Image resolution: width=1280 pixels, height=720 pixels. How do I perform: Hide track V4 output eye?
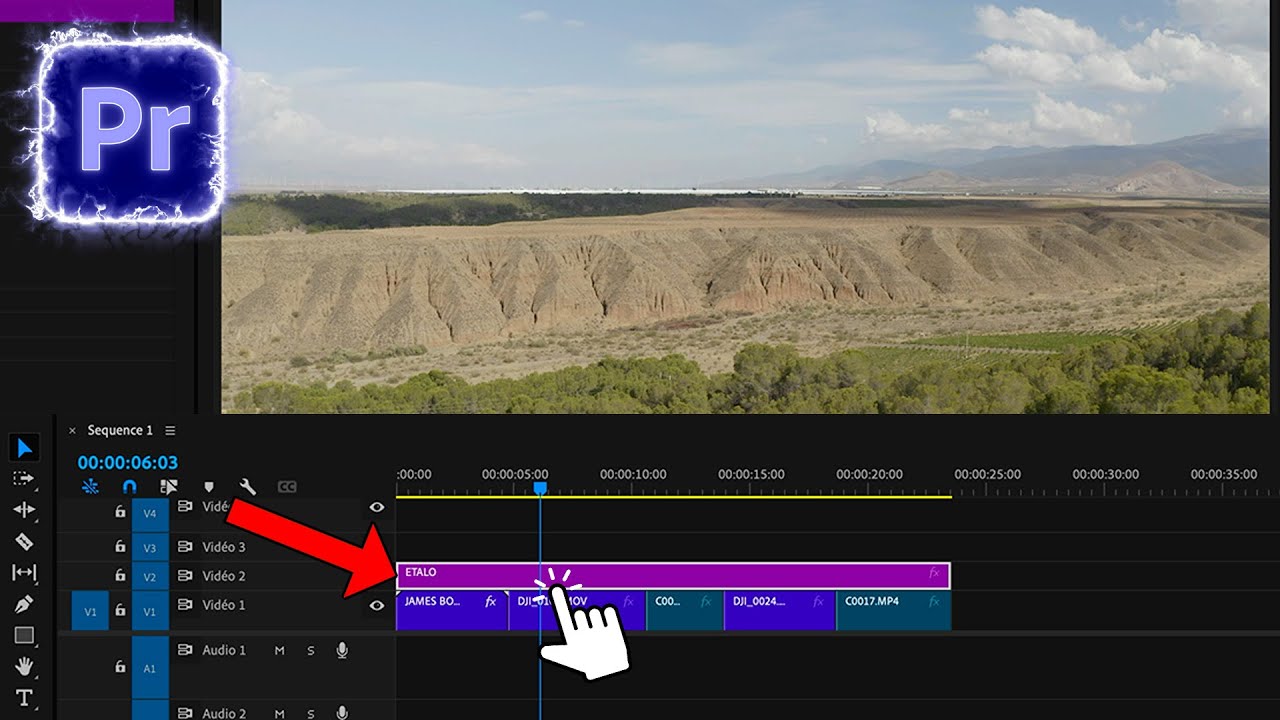click(377, 507)
